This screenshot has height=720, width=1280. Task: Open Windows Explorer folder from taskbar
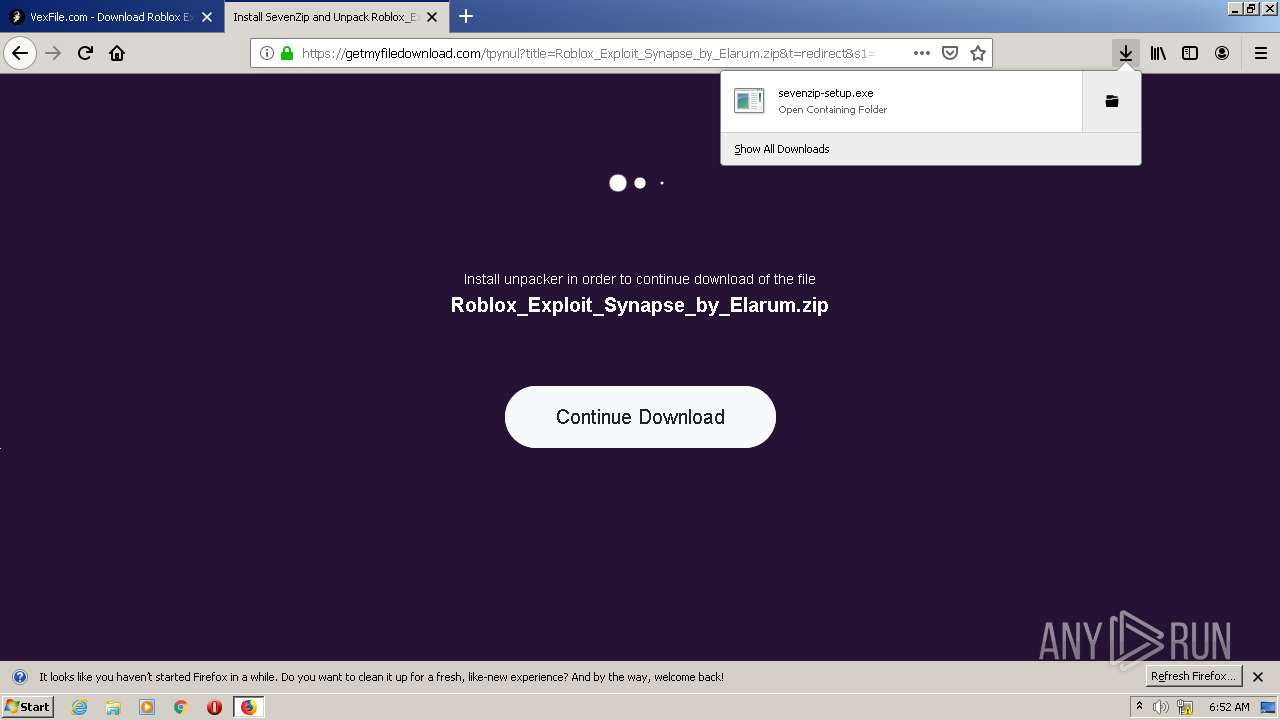click(x=113, y=707)
